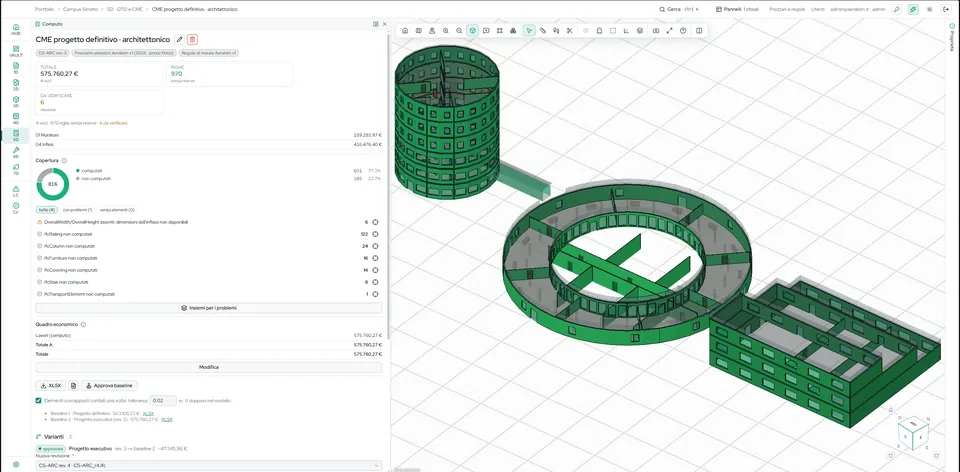Viewport: 960px width, 472px height.
Task: Click the Approva baseline button
Action: (x=110, y=386)
